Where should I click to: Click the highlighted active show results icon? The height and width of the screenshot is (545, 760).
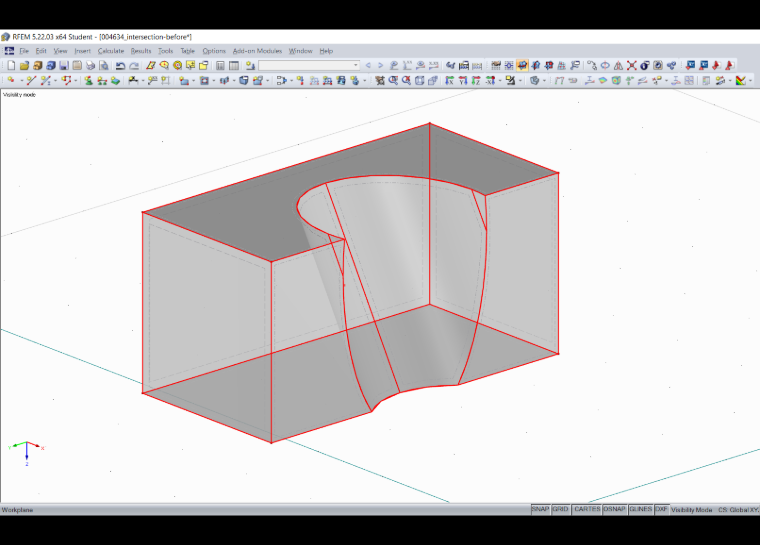coord(522,65)
